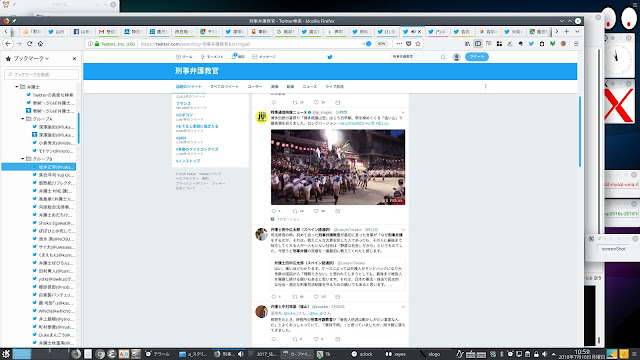
Task: Collapse グループA bookmark folder
Action: (22, 119)
